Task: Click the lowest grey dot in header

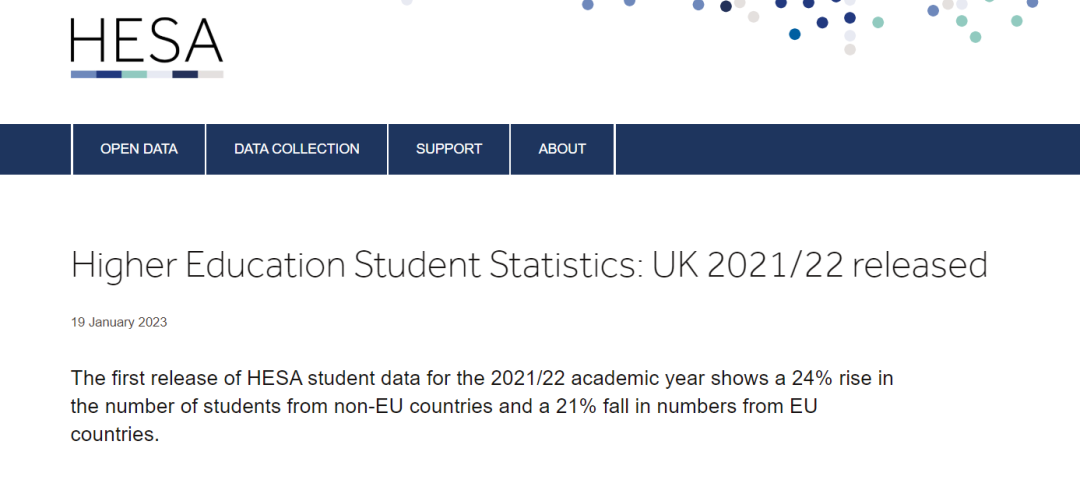Action: 850,50
